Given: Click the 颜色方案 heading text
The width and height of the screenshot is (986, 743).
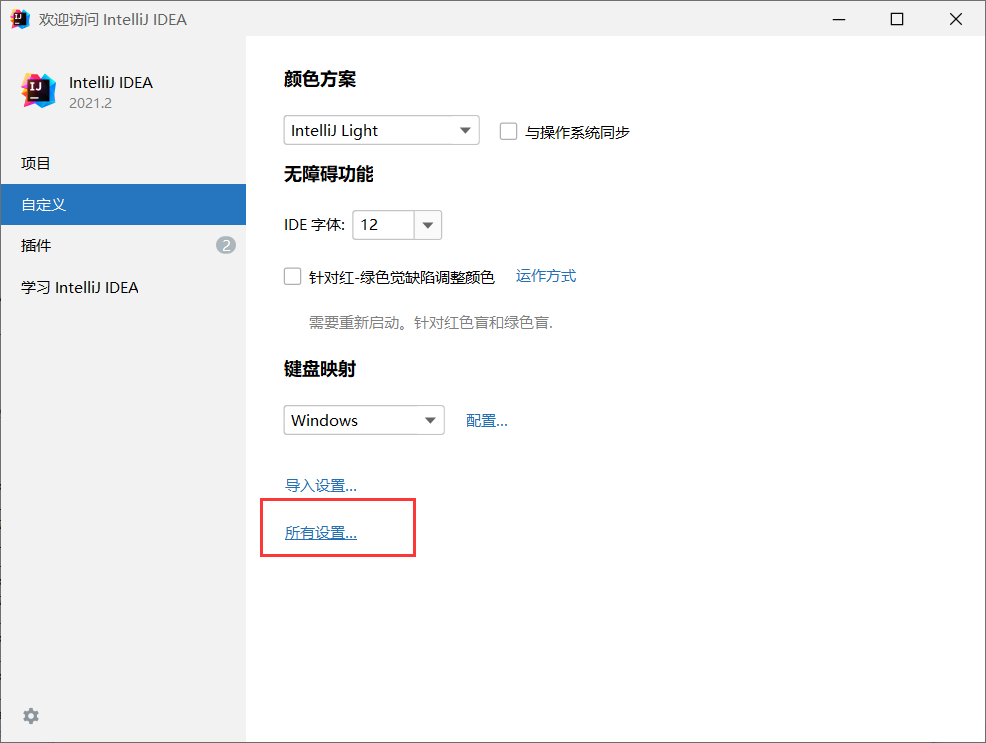Looking at the screenshot, I should pyautogui.click(x=319, y=79).
